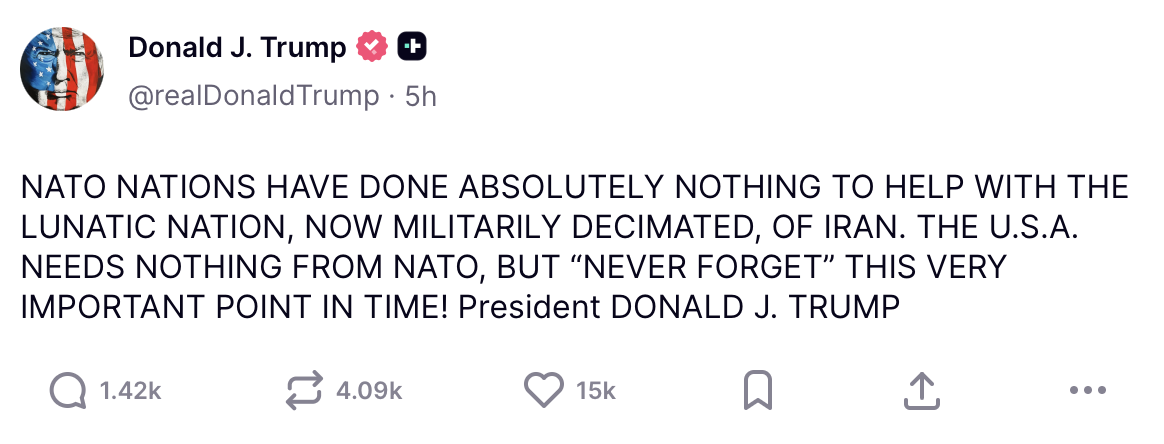This screenshot has width=1164, height=444.
Task: Click the red verified checkmark badge
Action: tap(373, 46)
